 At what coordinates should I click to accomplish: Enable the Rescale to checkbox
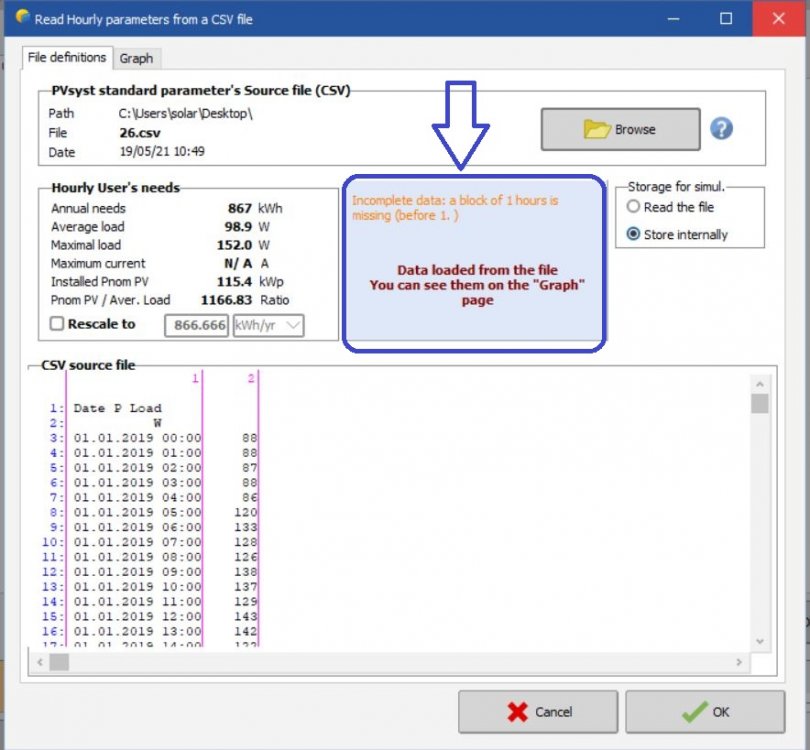point(57,325)
